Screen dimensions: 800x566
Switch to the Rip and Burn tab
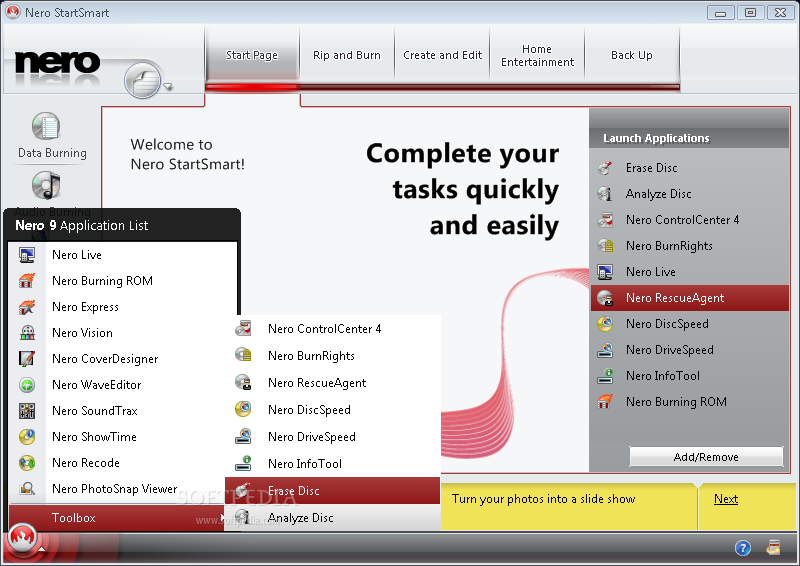[347, 56]
